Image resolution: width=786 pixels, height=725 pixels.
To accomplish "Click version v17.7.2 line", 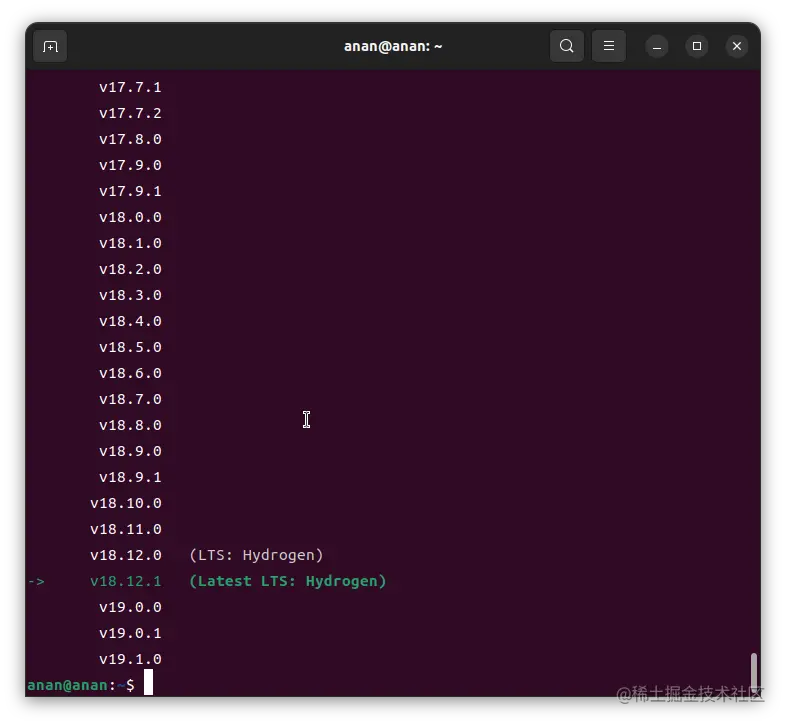I will (130, 113).
